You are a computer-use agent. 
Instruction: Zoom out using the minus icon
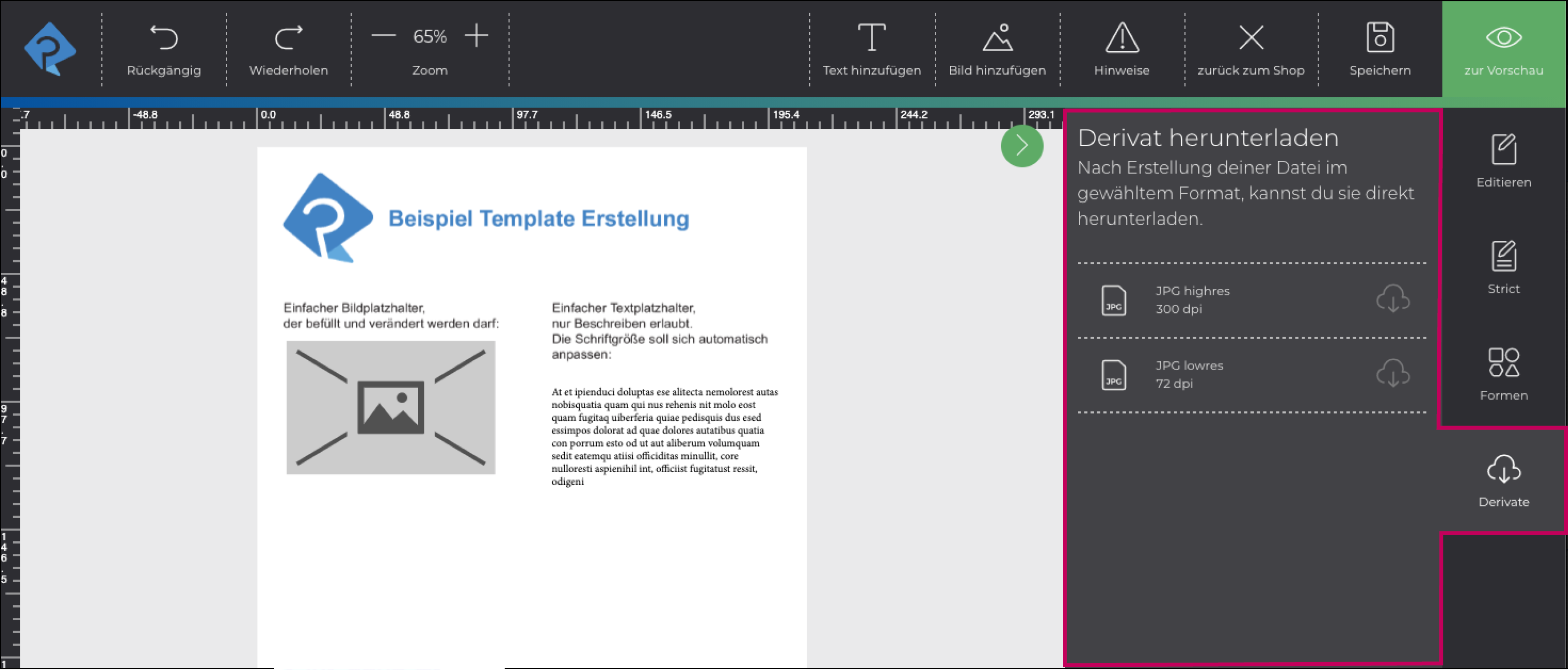pos(384,35)
